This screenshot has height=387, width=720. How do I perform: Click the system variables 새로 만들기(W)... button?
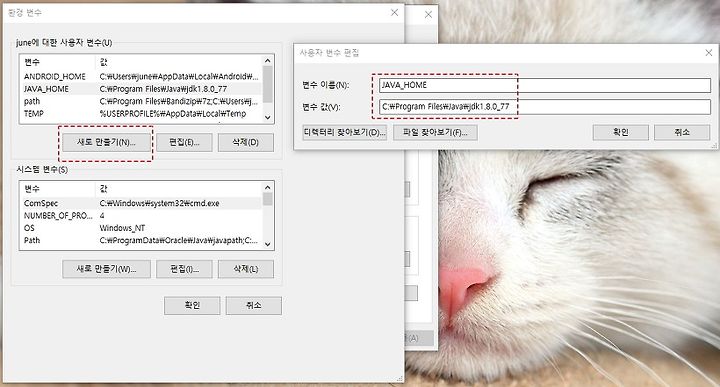click(x=106, y=269)
